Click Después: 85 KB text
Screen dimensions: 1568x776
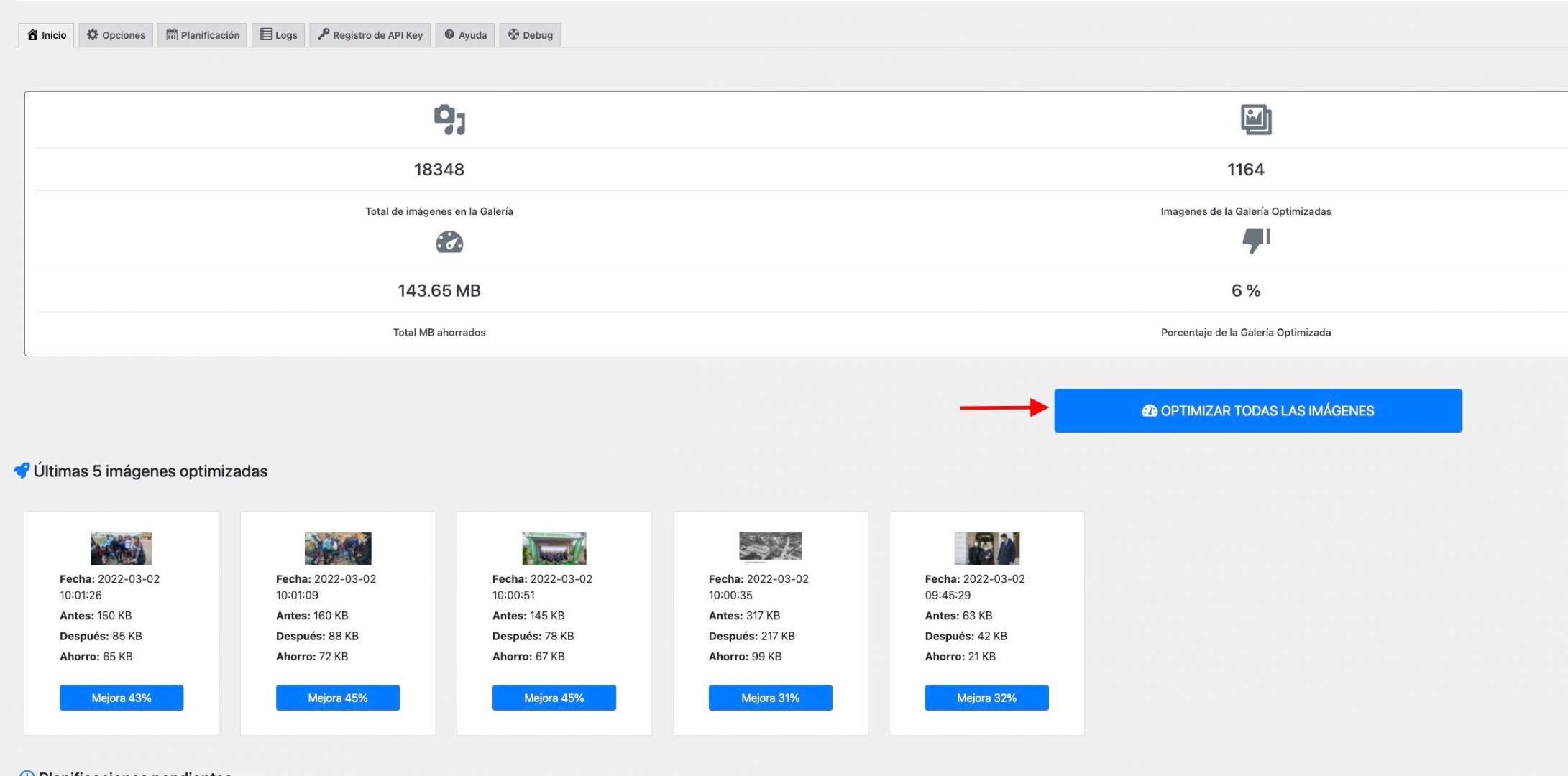coord(101,637)
